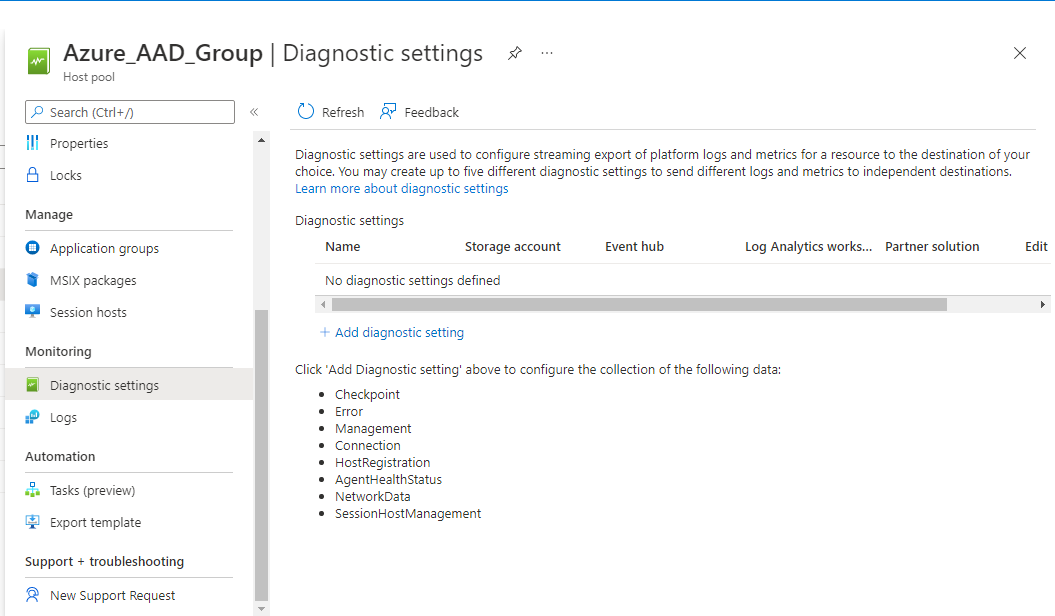Click the NetworkData list entry
The width and height of the screenshot is (1055, 616).
(x=373, y=496)
